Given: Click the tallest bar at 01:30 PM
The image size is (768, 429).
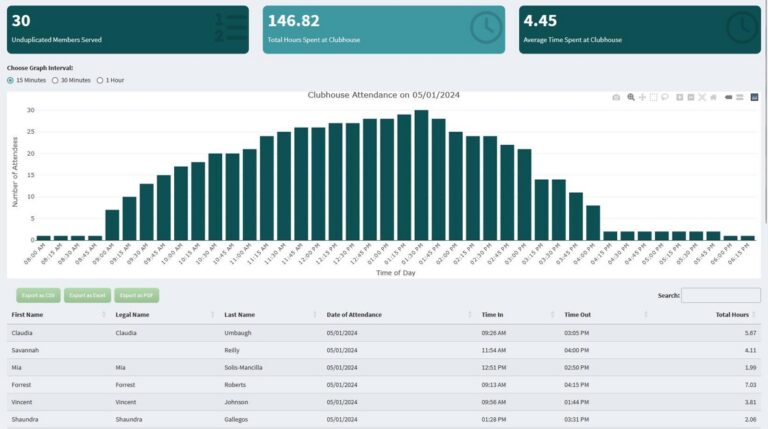Looking at the screenshot, I should point(421,175).
